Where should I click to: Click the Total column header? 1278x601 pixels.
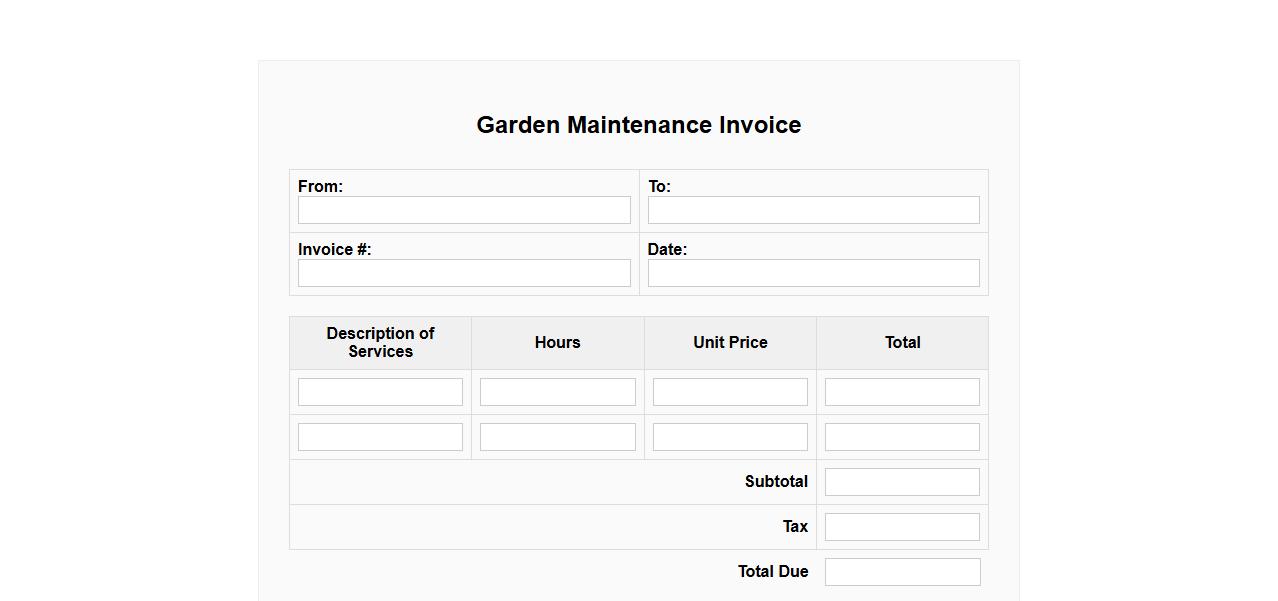tap(902, 343)
